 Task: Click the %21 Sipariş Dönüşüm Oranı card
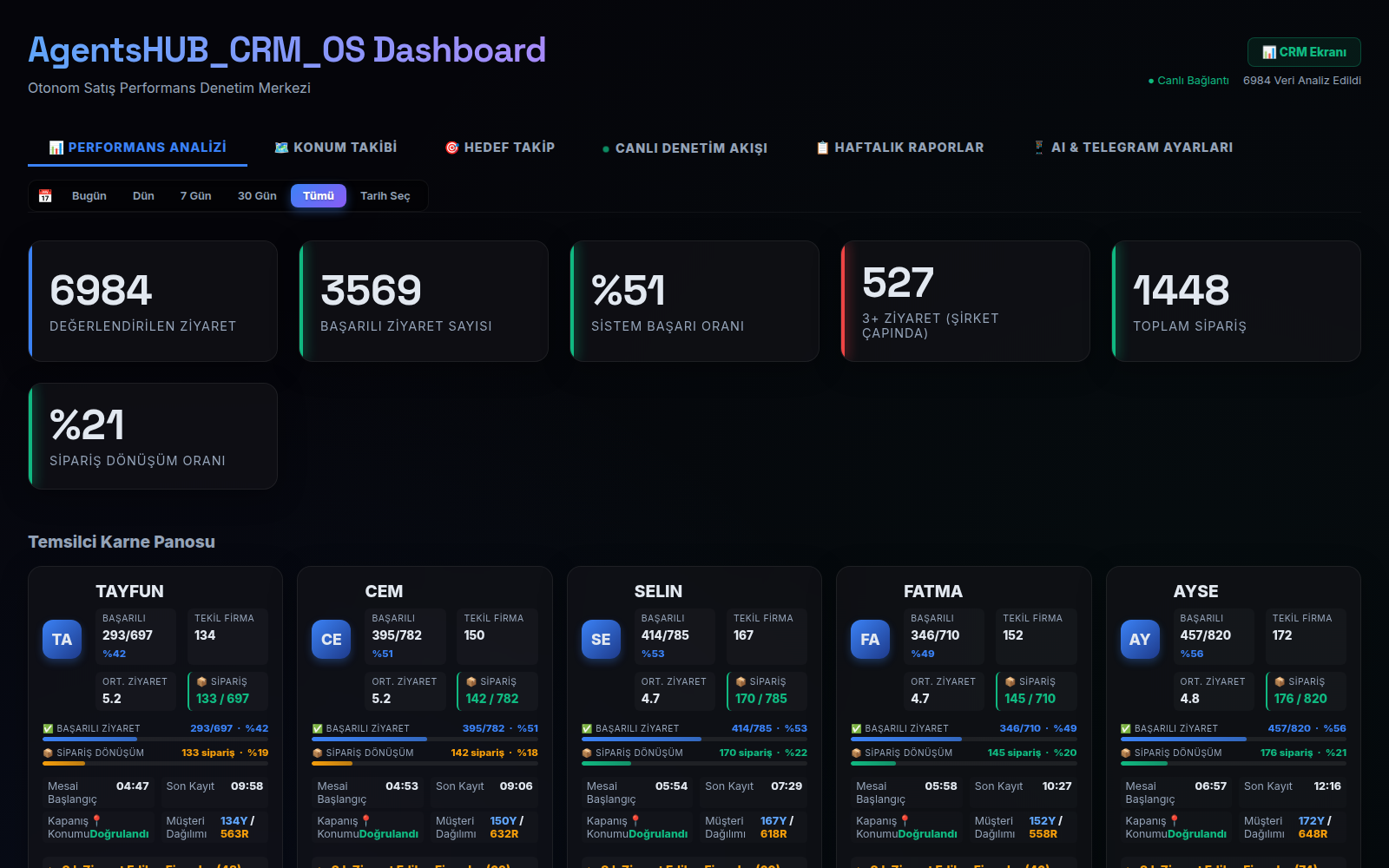tap(153, 437)
